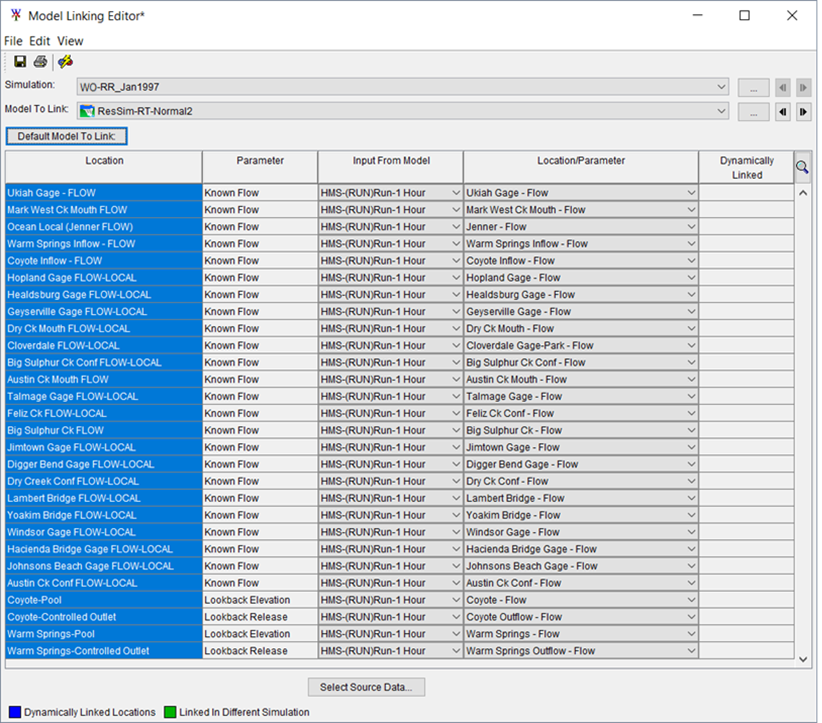Image resolution: width=822 pixels, height=723 pixels.
Task: Open the Simulation dropdown showing WO-RR_Jan1997
Action: coord(722,87)
